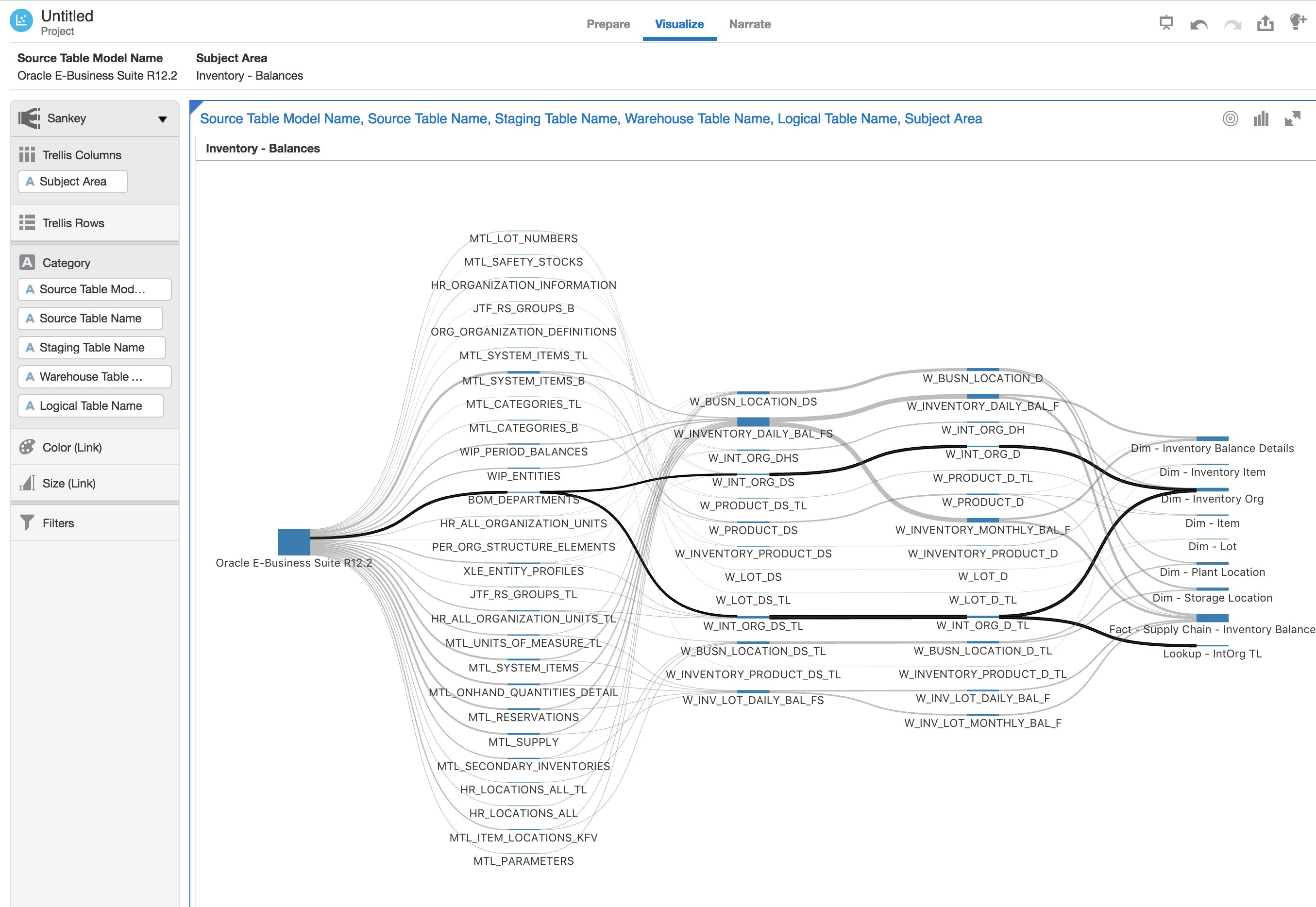This screenshot has height=907, width=1316.
Task: Click the Size (Link) section
Action: (x=69, y=483)
